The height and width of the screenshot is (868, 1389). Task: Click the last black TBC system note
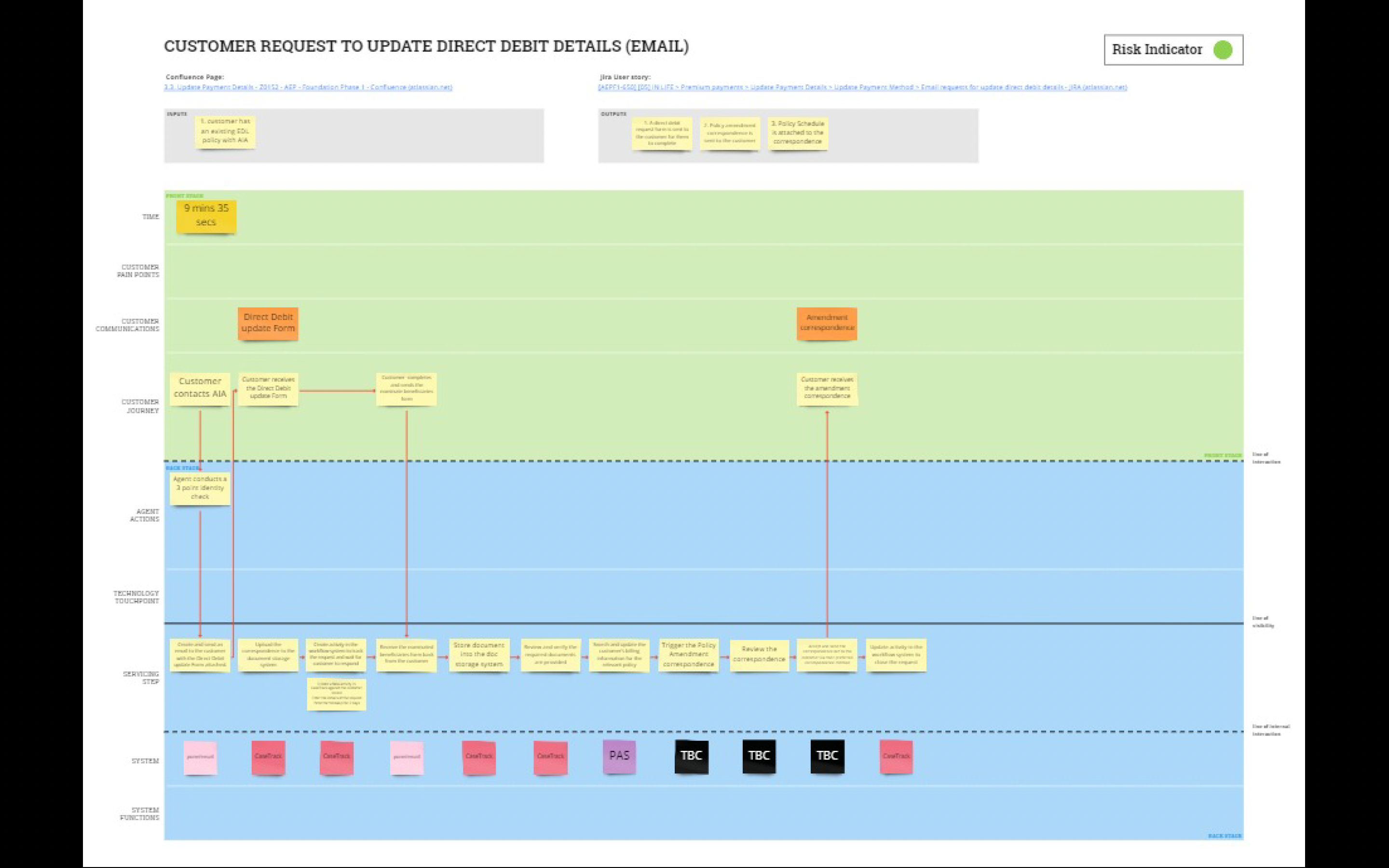(827, 756)
